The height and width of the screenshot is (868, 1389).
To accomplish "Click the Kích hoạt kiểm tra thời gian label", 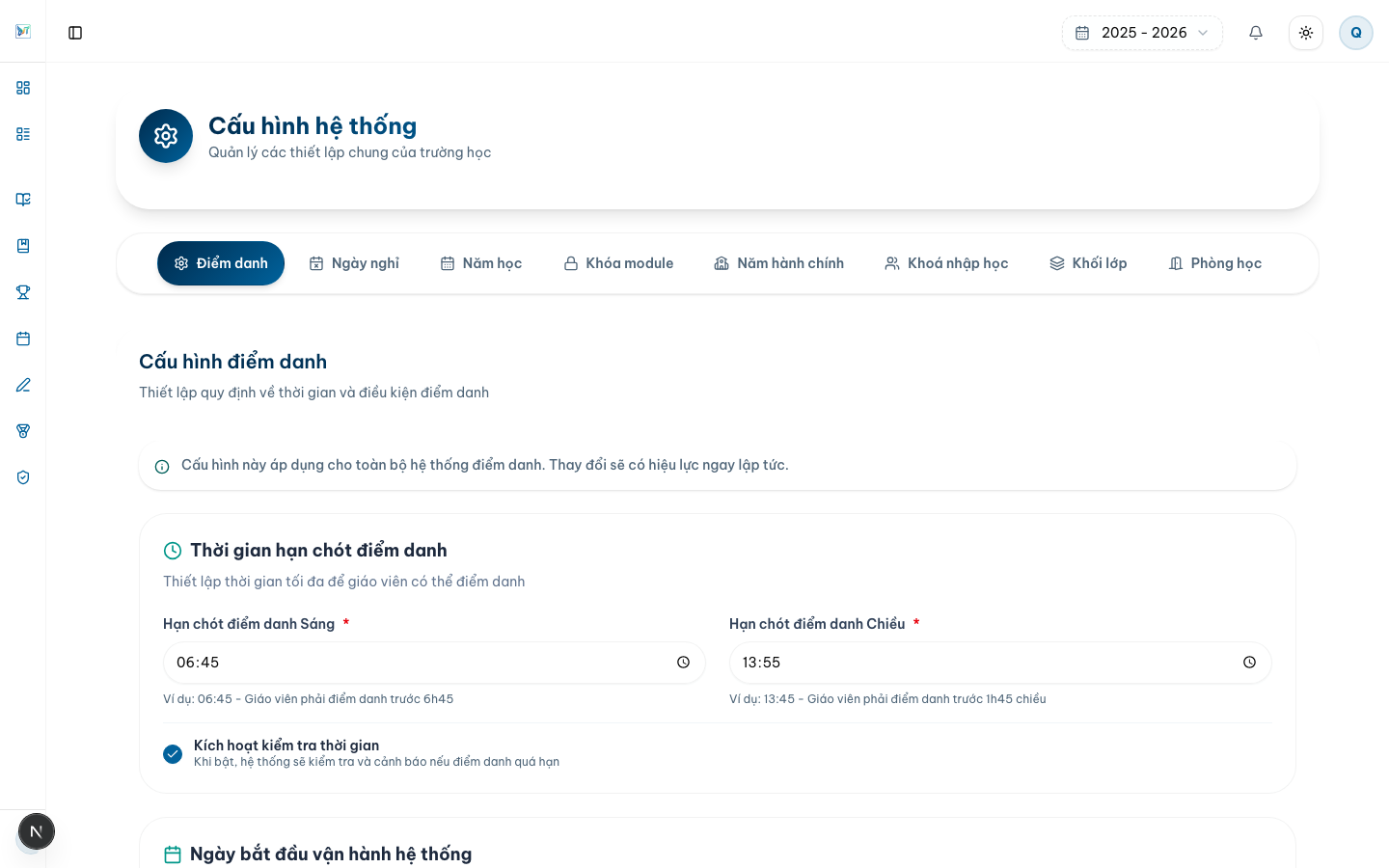I will click(286, 746).
